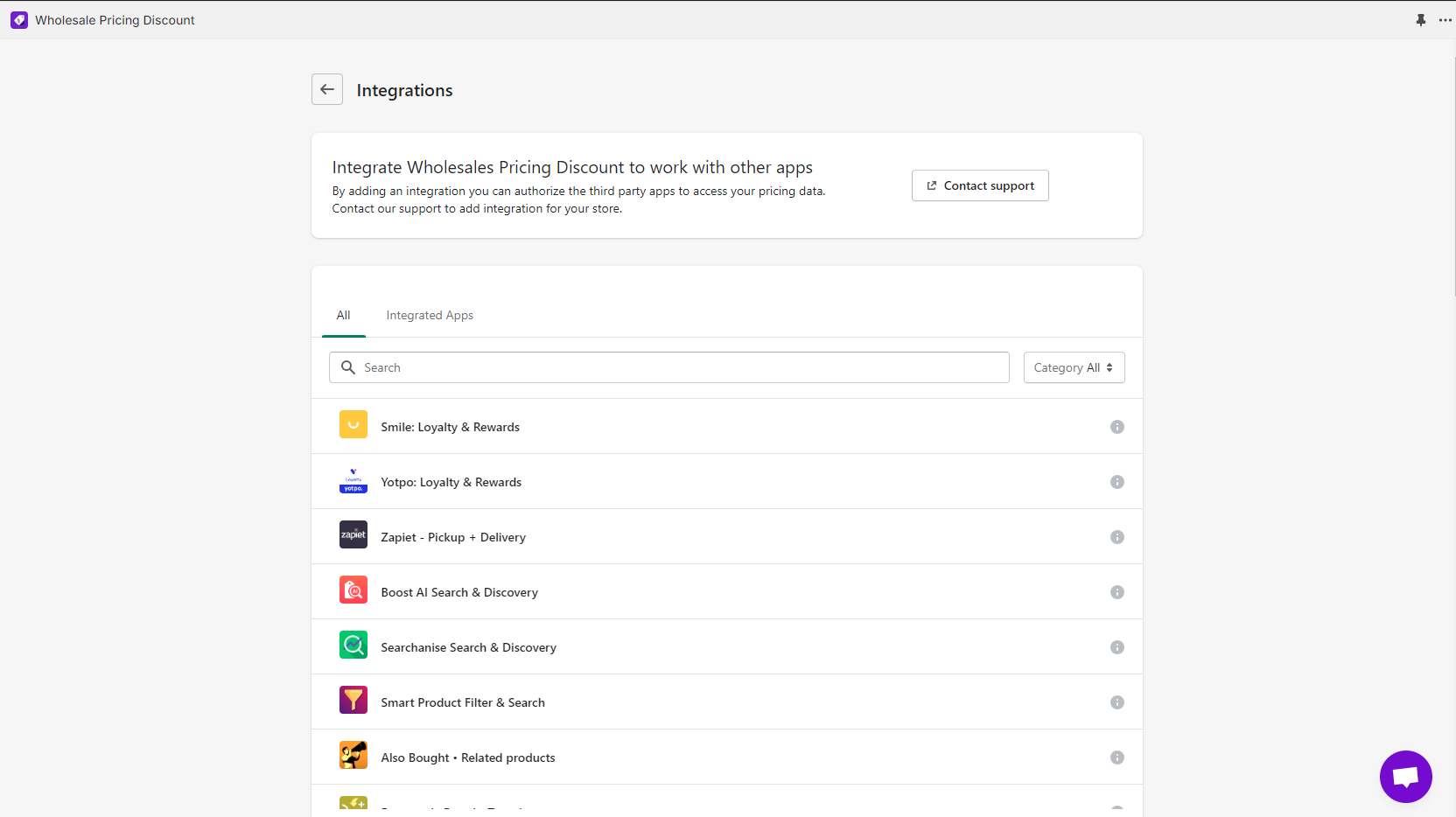This screenshot has height=817, width=1456.
Task: Focus the Search input field
Action: click(x=669, y=367)
